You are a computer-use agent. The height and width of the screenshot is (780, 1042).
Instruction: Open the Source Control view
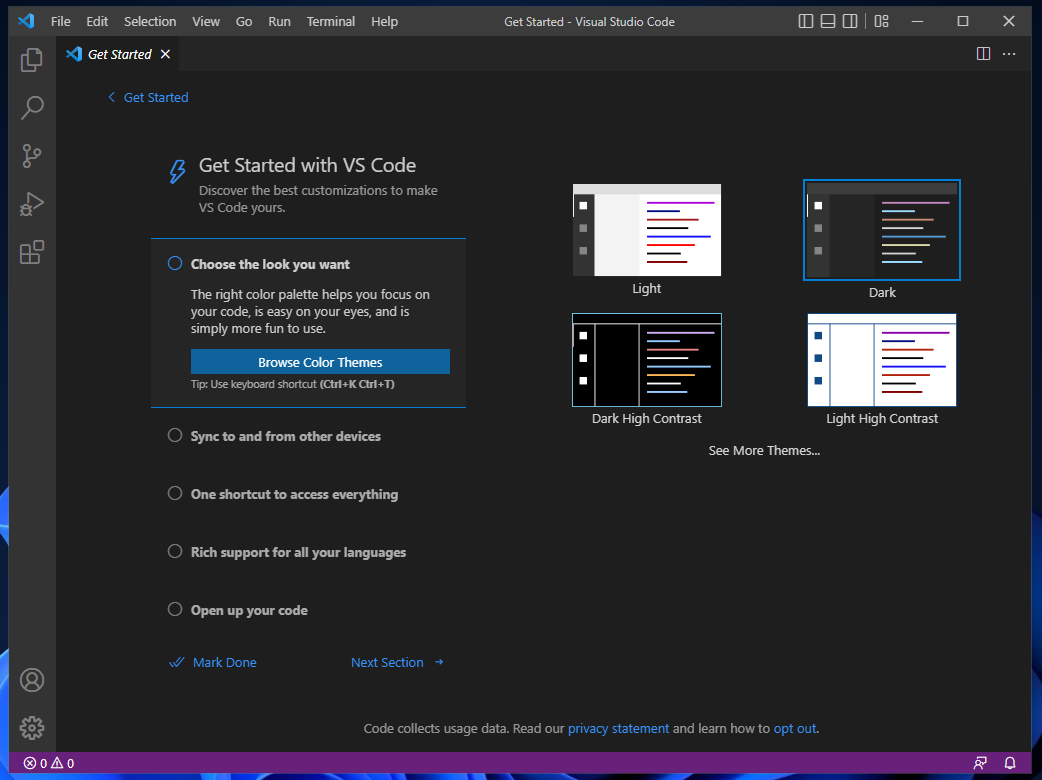(31, 156)
